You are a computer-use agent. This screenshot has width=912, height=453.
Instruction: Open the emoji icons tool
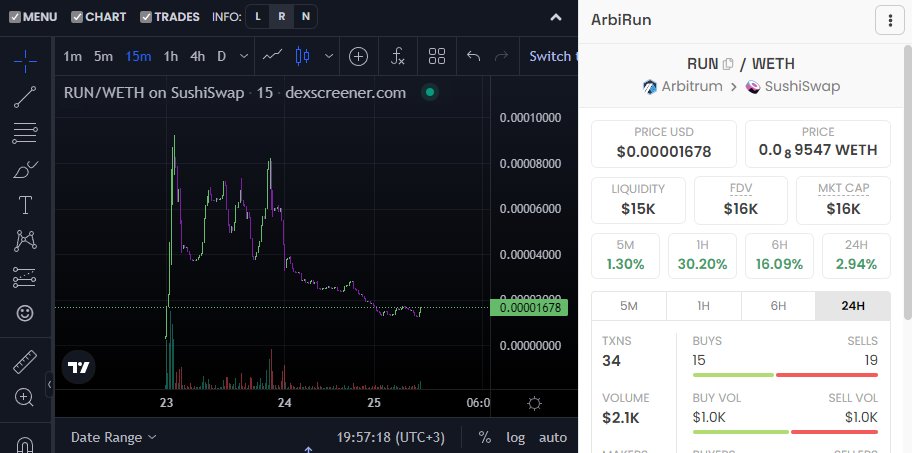25,313
